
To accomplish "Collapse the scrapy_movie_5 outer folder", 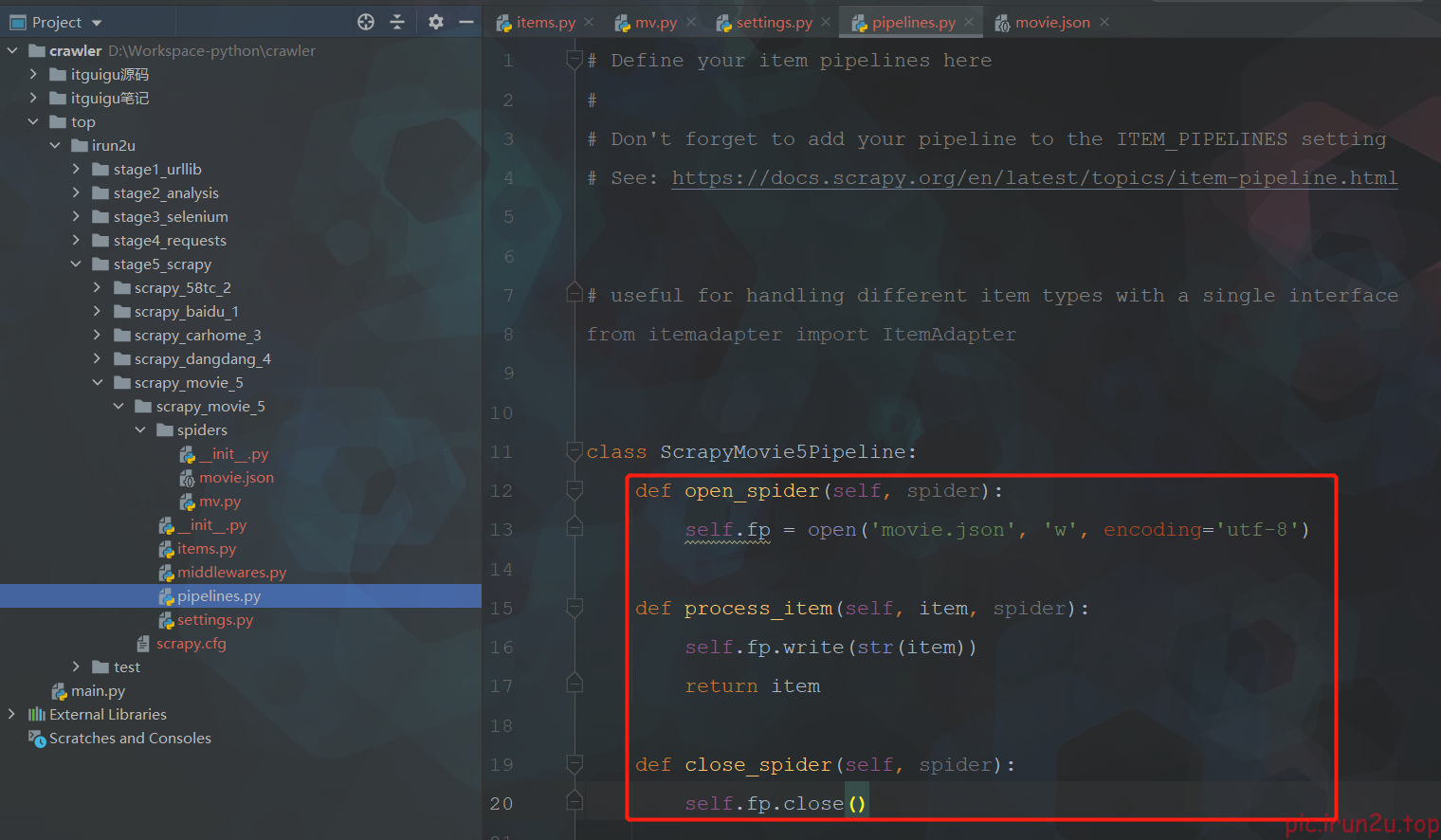I will pyautogui.click(x=98, y=382).
